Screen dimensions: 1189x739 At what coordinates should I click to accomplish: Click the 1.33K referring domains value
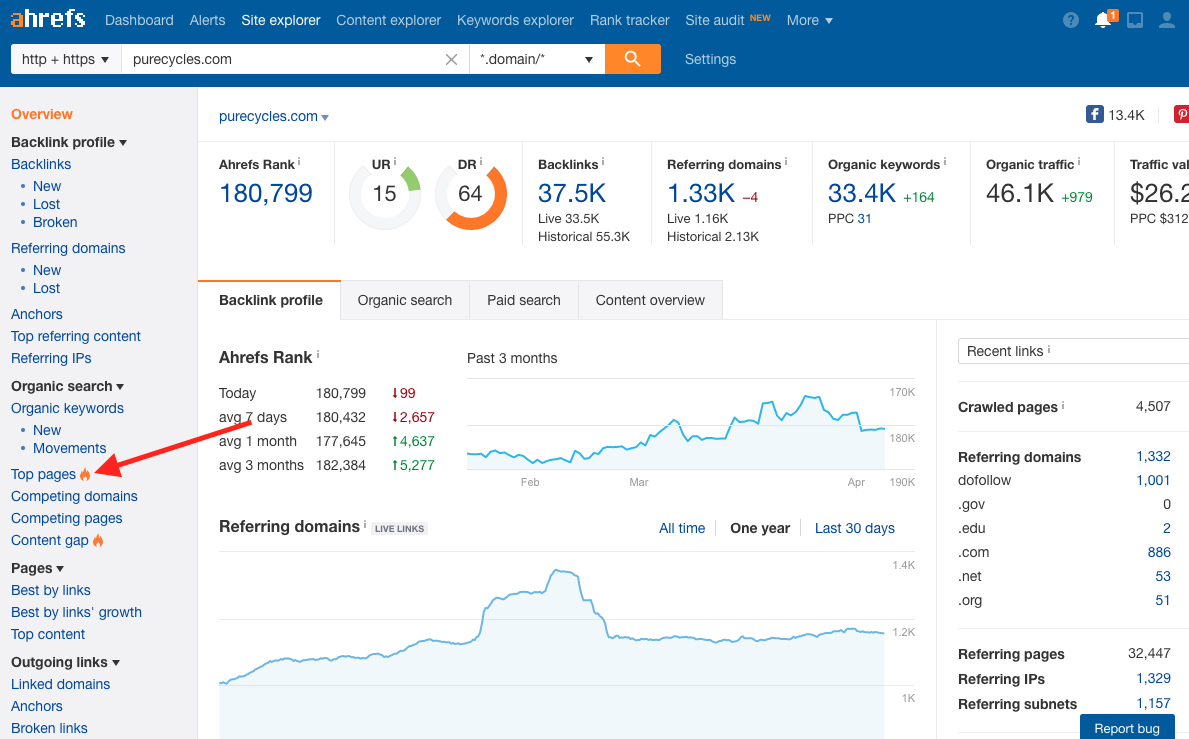coord(701,193)
